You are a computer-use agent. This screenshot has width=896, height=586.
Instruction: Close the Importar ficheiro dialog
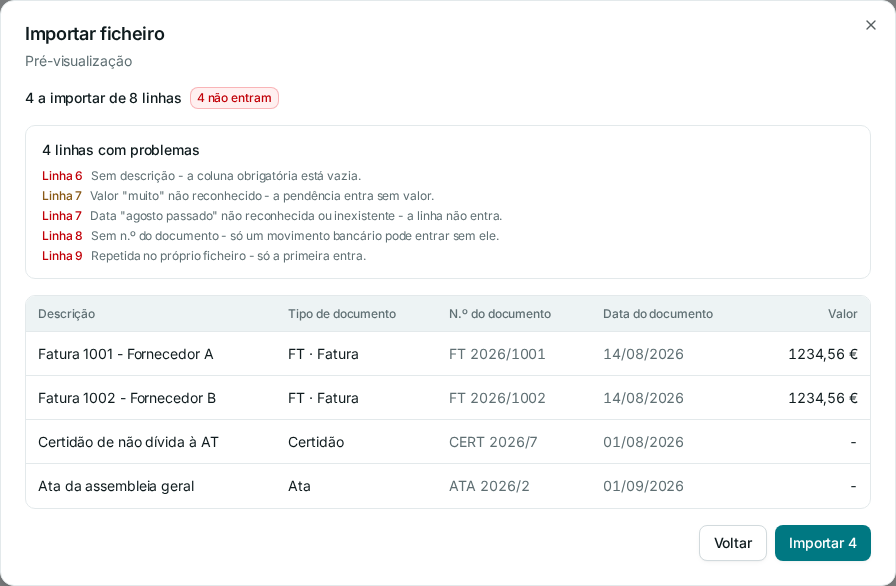point(870,25)
